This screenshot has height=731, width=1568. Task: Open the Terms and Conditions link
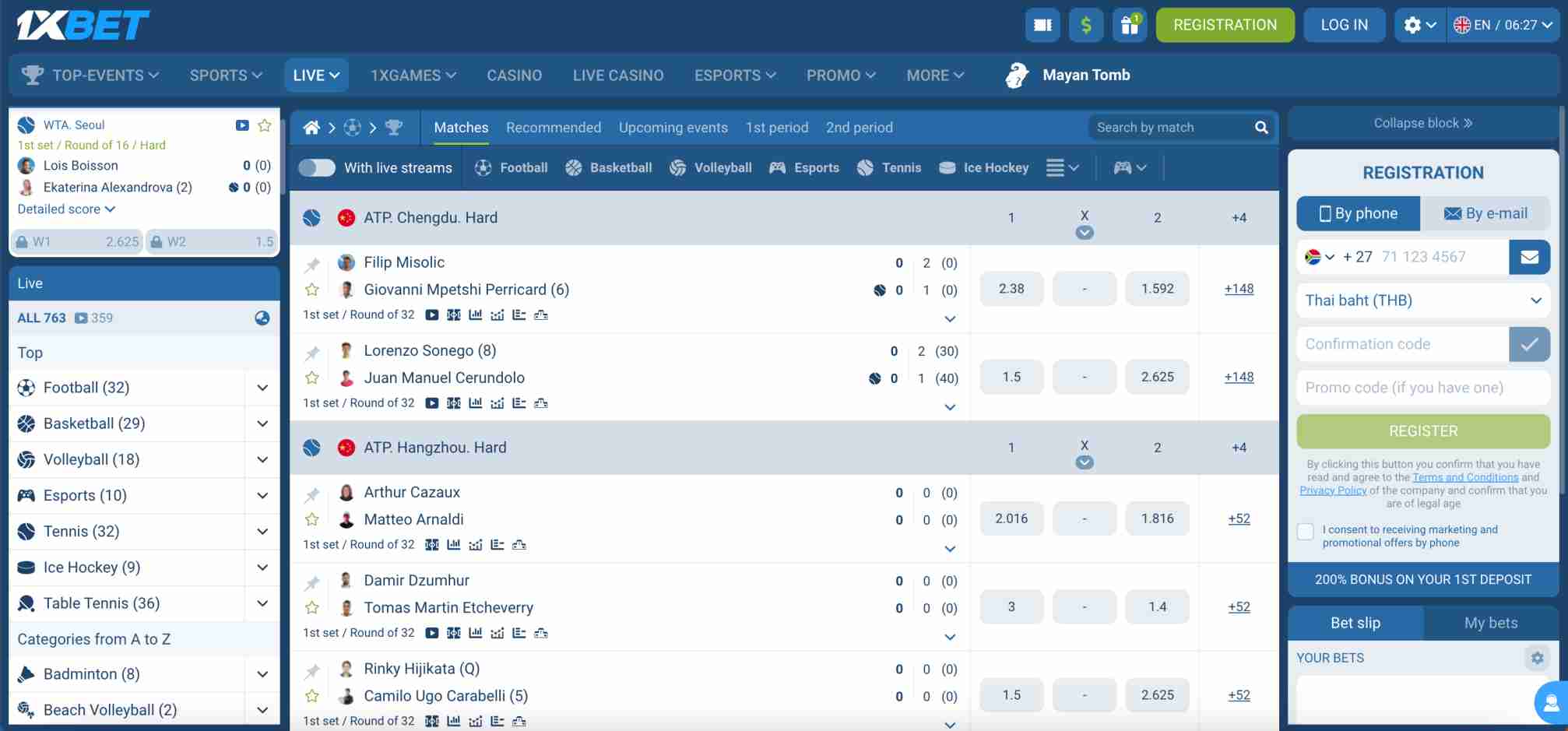point(1465,477)
